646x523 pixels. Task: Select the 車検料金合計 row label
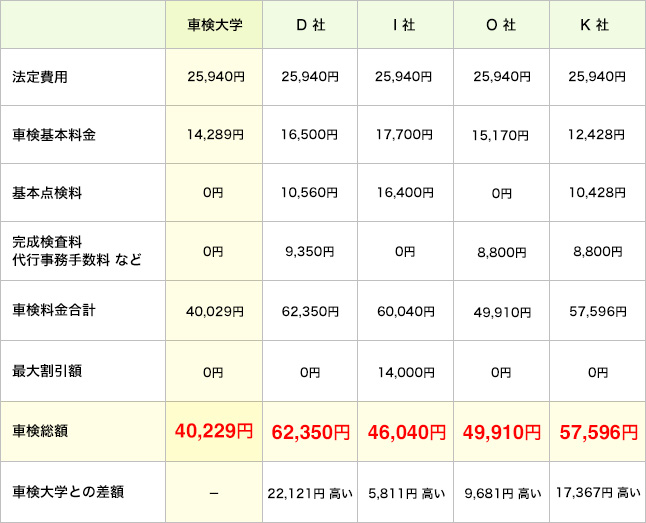pos(54,311)
